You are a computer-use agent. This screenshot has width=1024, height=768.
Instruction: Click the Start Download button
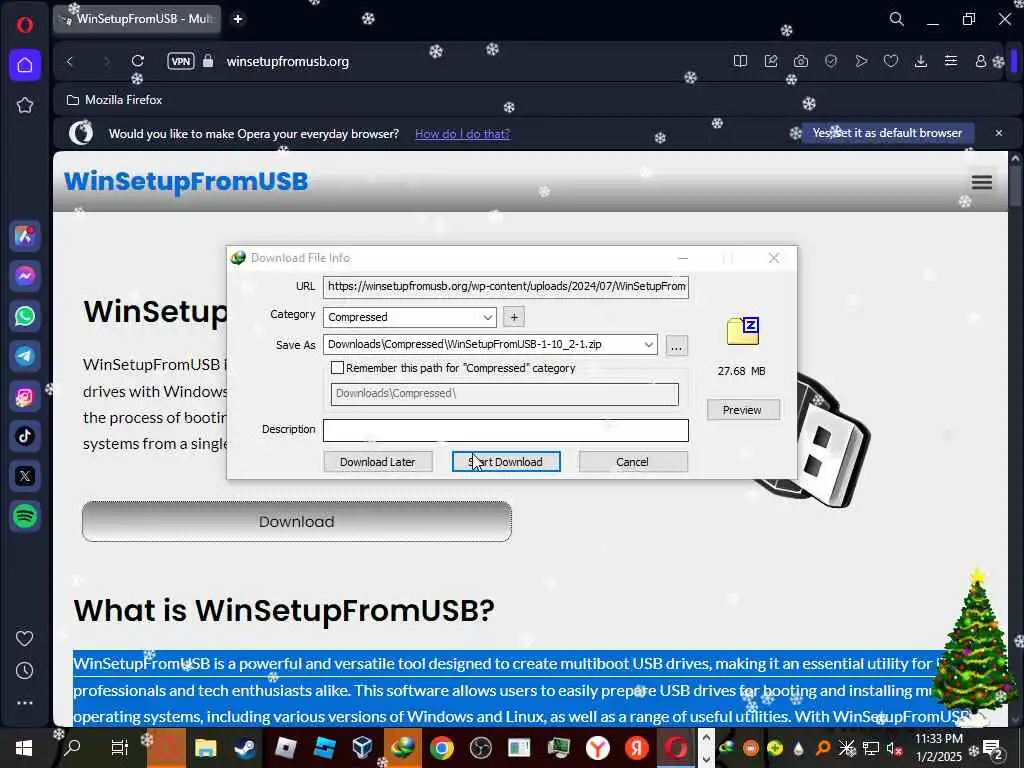506,462
